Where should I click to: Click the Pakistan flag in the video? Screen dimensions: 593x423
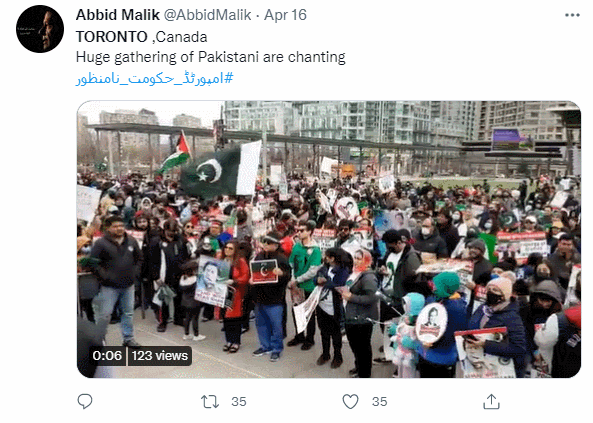[221, 170]
